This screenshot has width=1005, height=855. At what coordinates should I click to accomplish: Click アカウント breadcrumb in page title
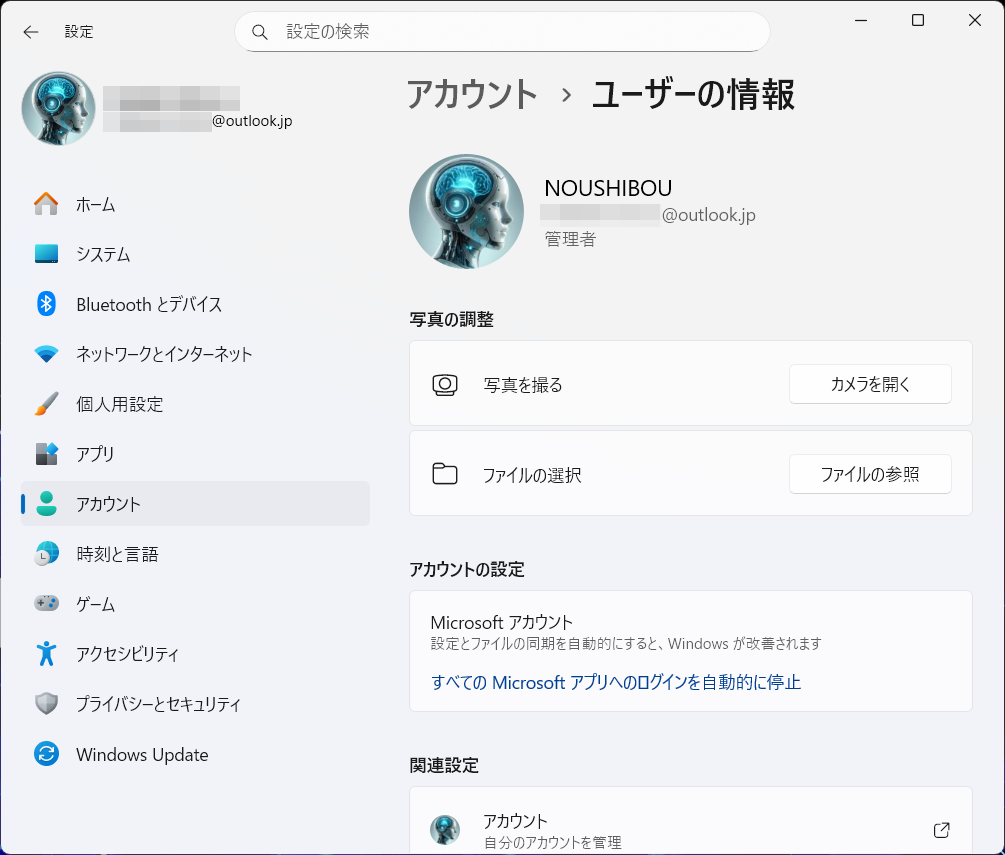[x=472, y=94]
